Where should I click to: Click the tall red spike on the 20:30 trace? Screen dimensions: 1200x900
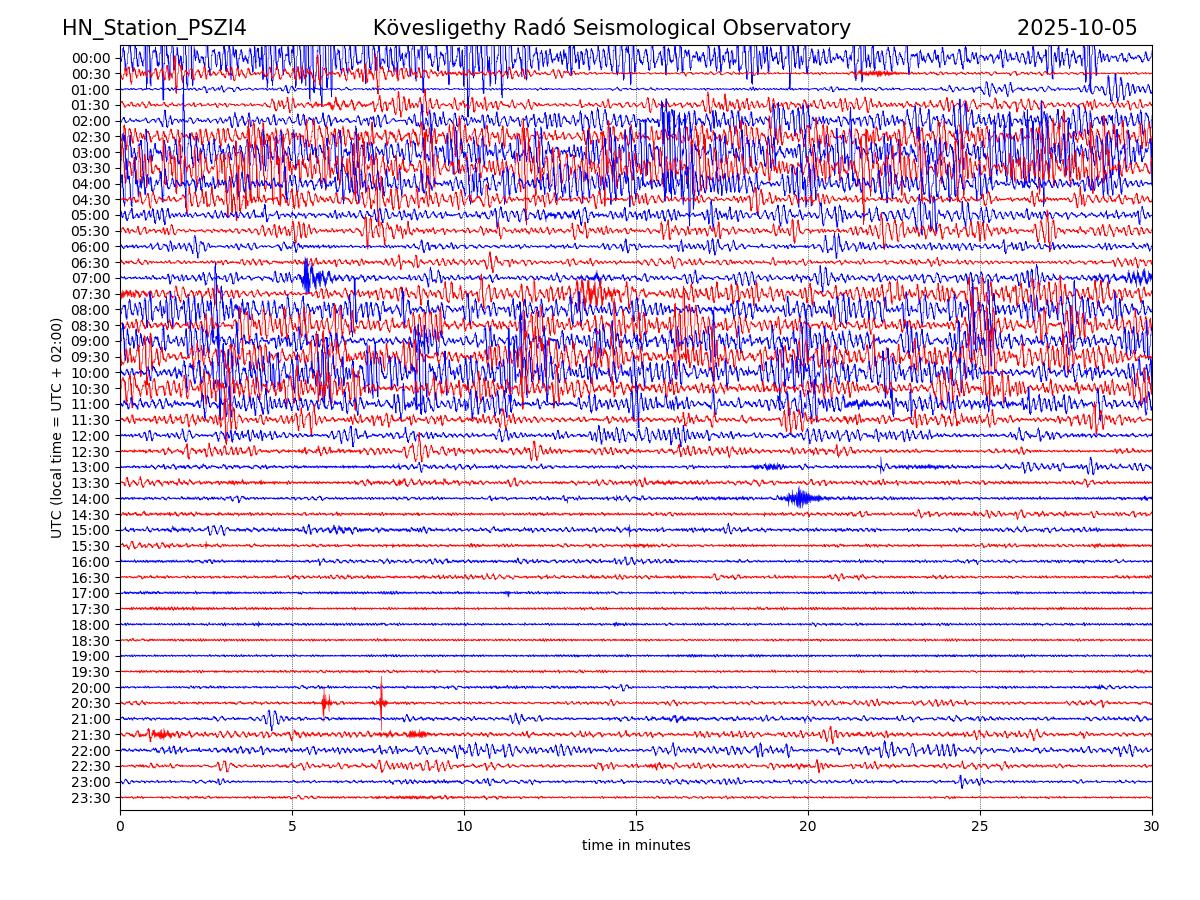click(381, 700)
